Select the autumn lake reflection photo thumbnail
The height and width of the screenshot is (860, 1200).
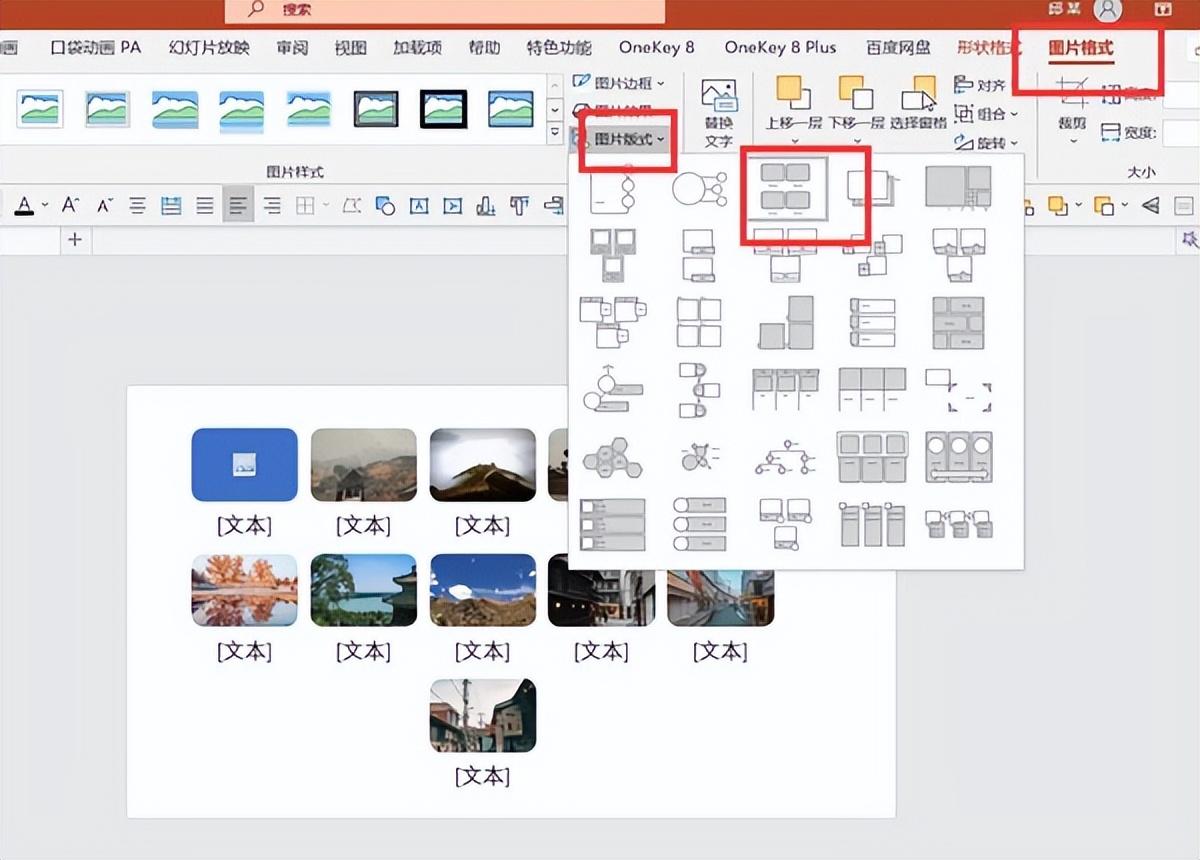click(244, 590)
